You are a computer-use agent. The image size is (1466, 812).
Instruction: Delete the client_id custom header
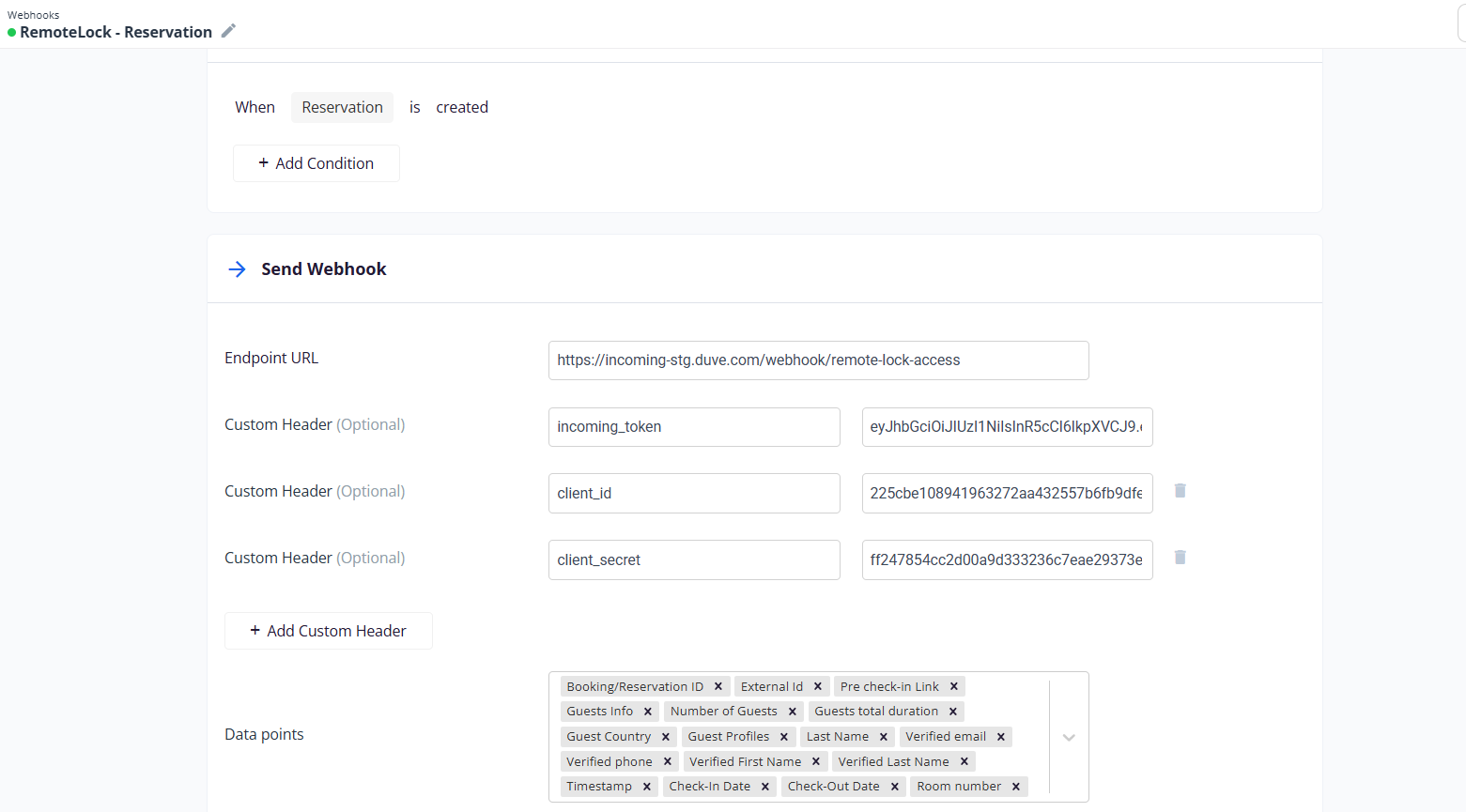pos(1181,491)
